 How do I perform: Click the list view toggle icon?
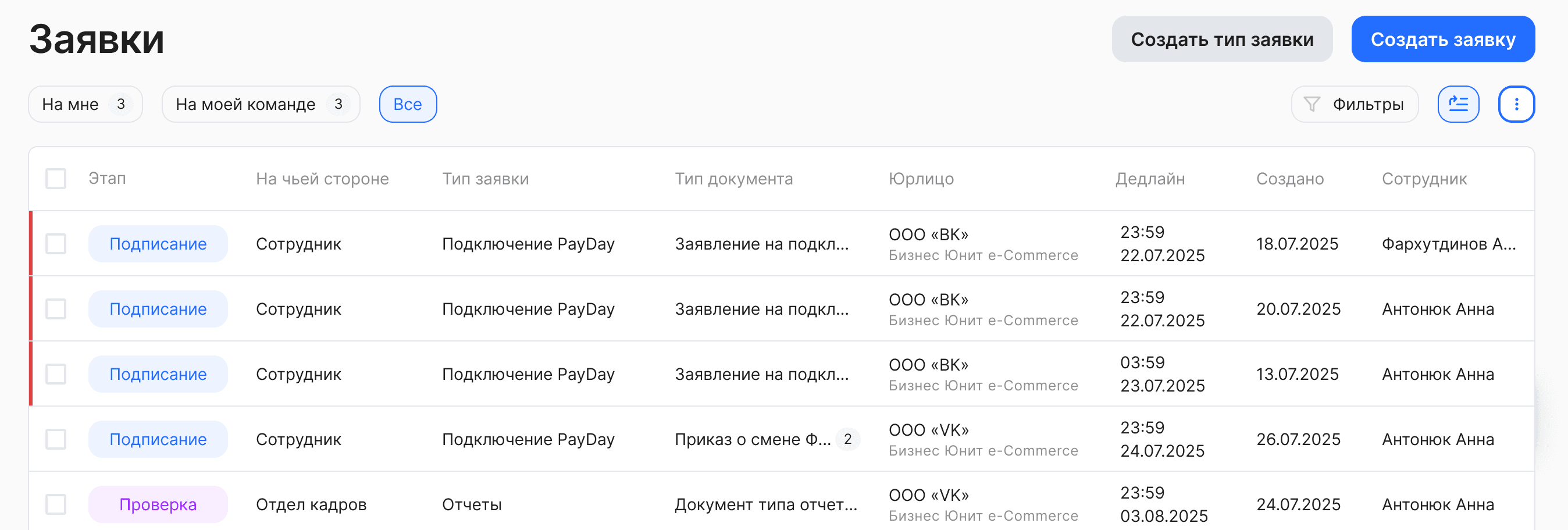pos(1458,104)
